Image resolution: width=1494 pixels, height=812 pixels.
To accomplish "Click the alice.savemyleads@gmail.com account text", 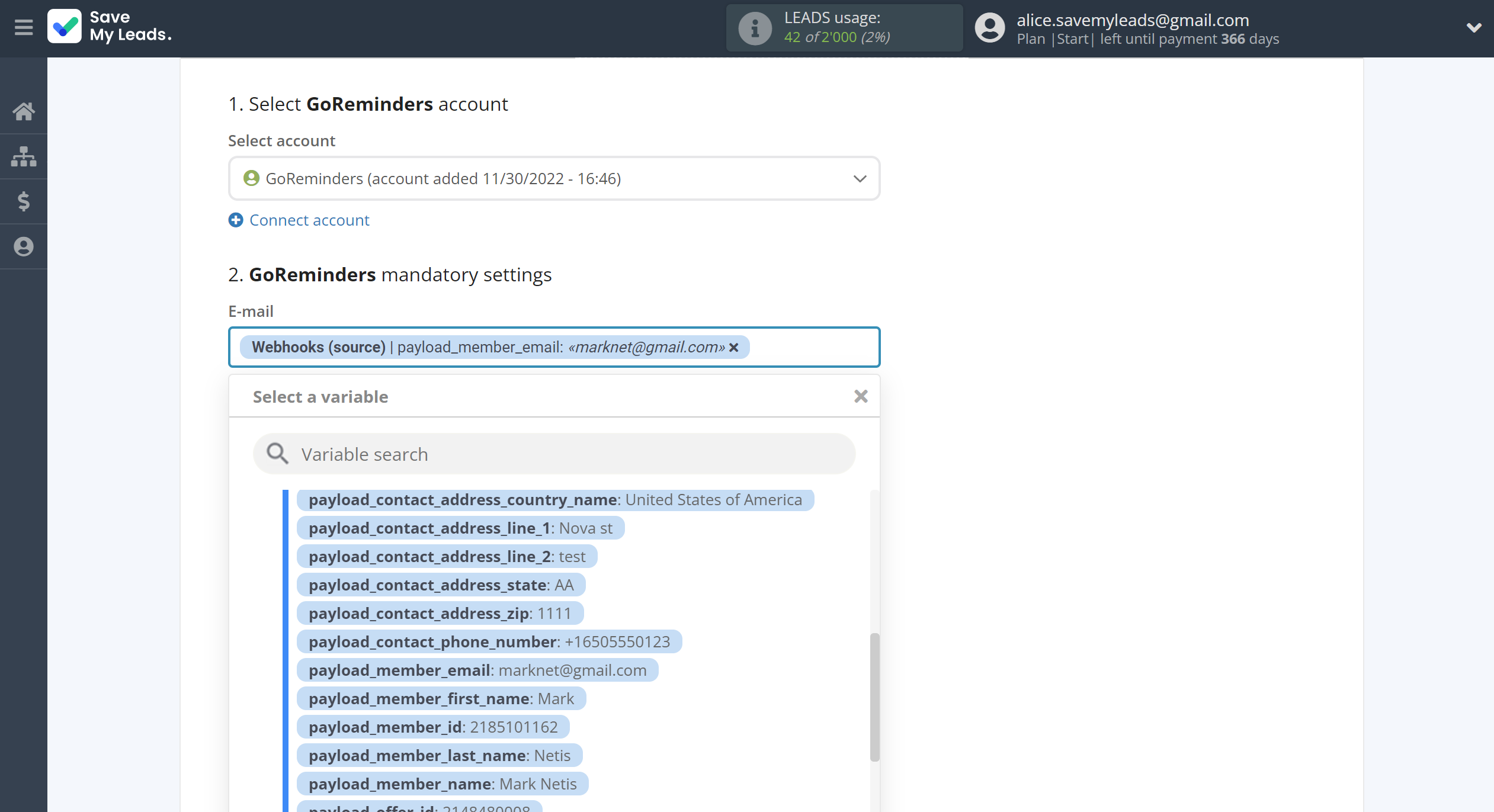I will (1133, 20).
